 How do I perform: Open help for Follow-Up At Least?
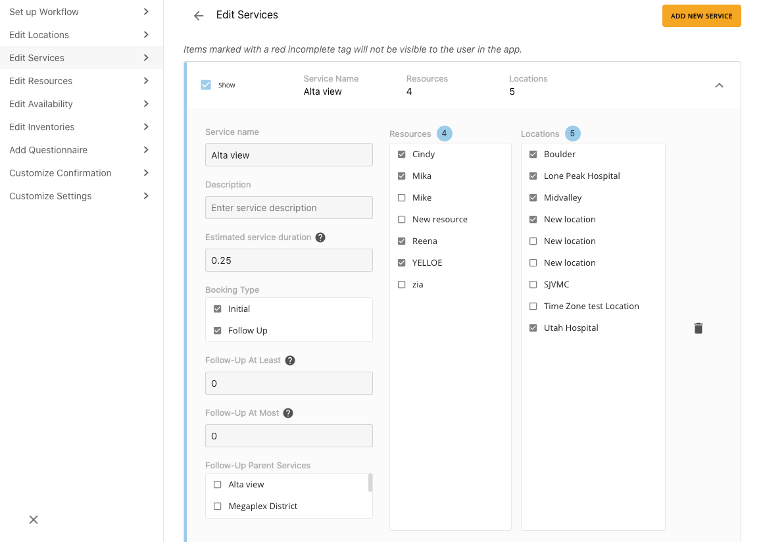point(290,360)
